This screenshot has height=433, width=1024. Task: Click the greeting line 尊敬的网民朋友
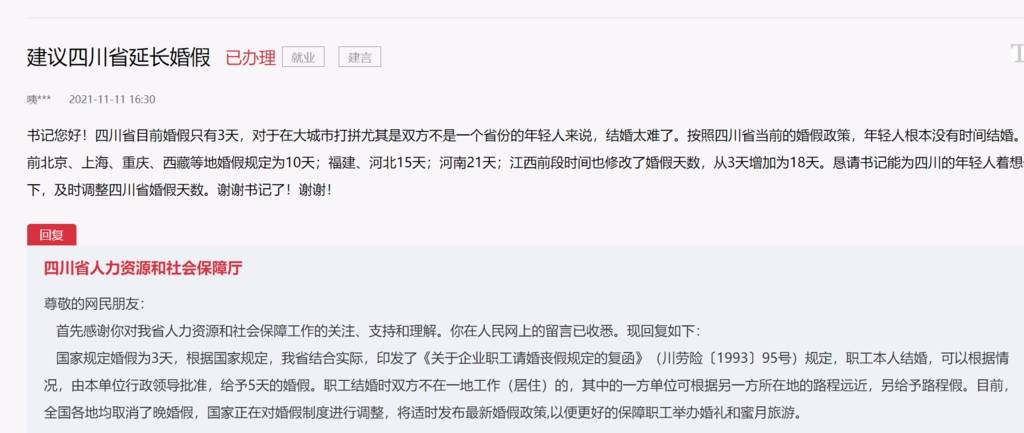click(94, 304)
